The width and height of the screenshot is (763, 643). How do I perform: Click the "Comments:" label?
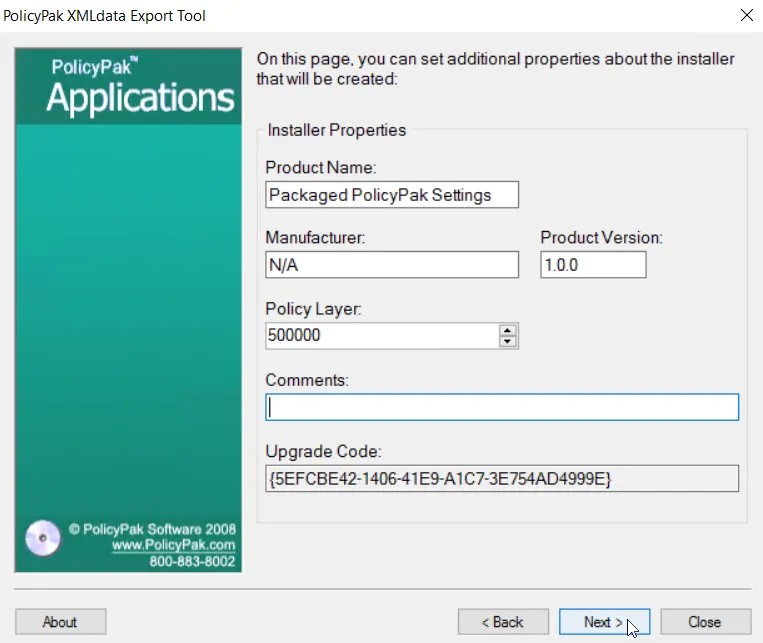pyautogui.click(x=307, y=380)
